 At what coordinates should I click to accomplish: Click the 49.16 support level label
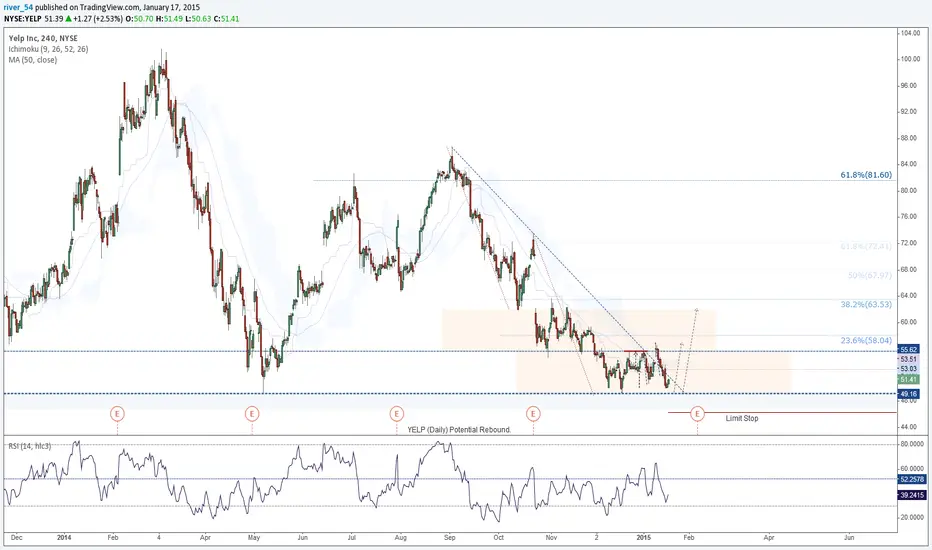(909, 394)
